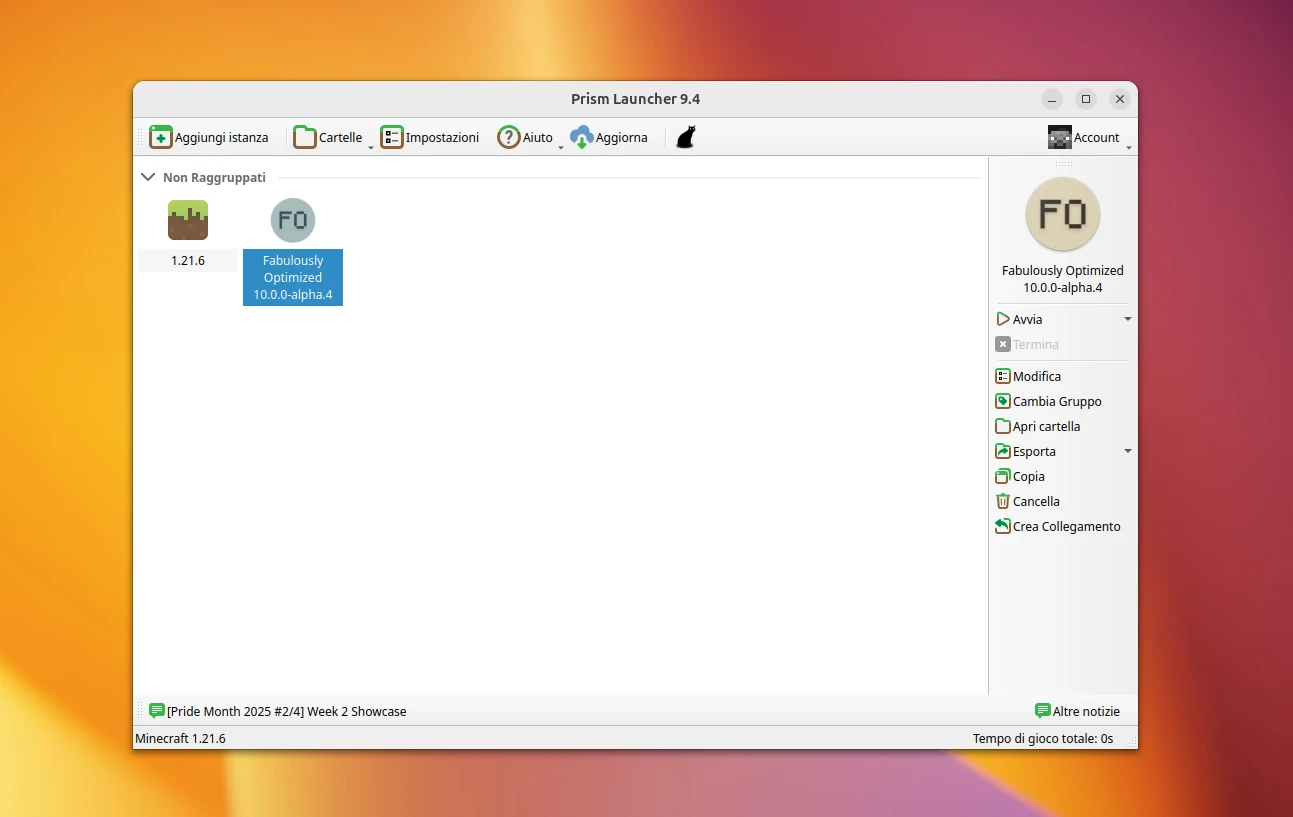Expand the Esporta dropdown options
Screen dimensions: 1293x817
click(x=1127, y=451)
